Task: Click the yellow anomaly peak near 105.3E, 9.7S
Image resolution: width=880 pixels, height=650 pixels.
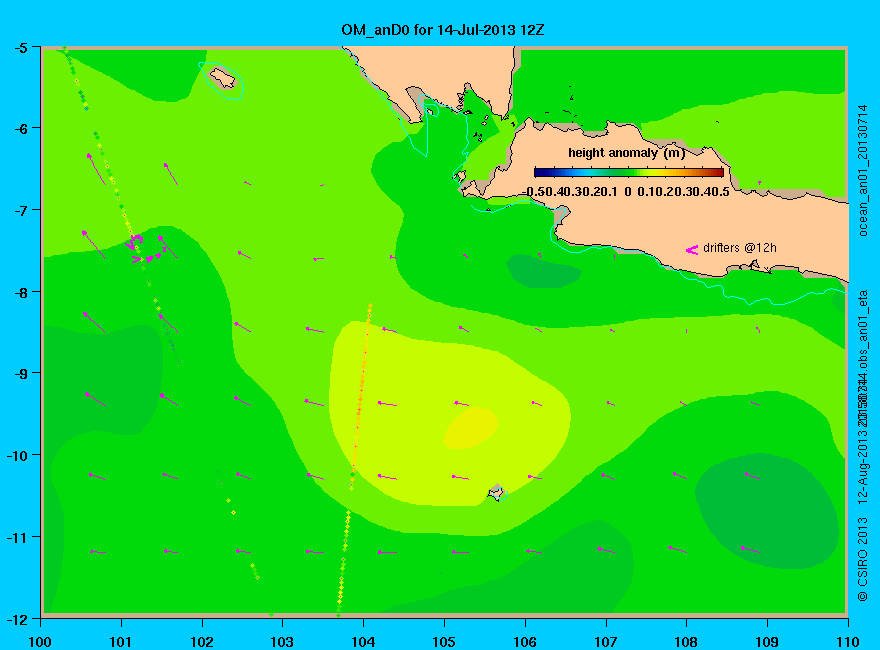Action: point(471,428)
